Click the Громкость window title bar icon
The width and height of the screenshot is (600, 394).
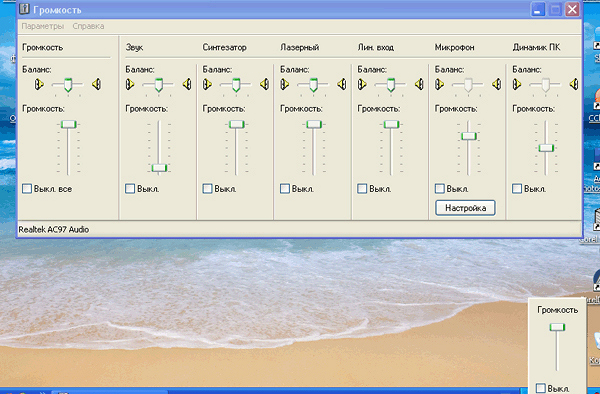coord(24,9)
